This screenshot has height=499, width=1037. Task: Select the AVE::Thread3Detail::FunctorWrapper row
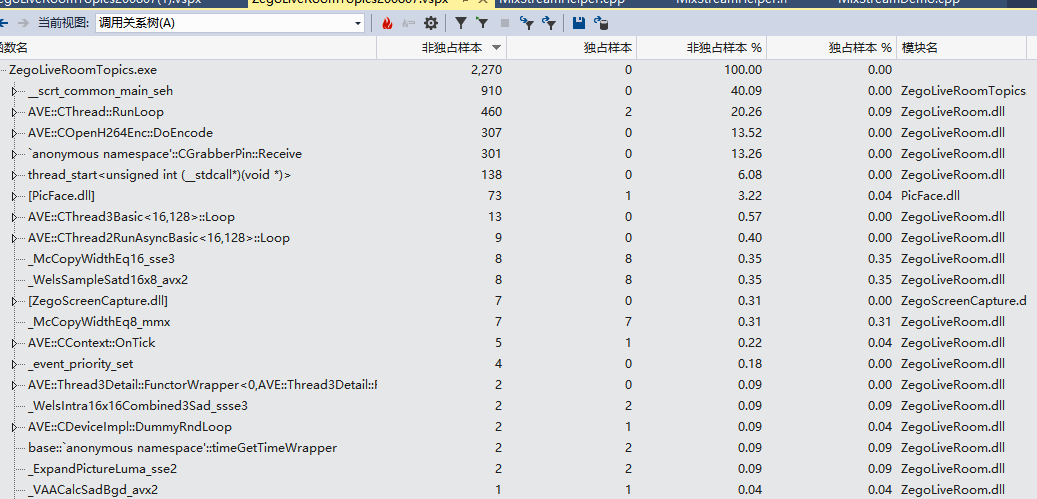pos(518,385)
